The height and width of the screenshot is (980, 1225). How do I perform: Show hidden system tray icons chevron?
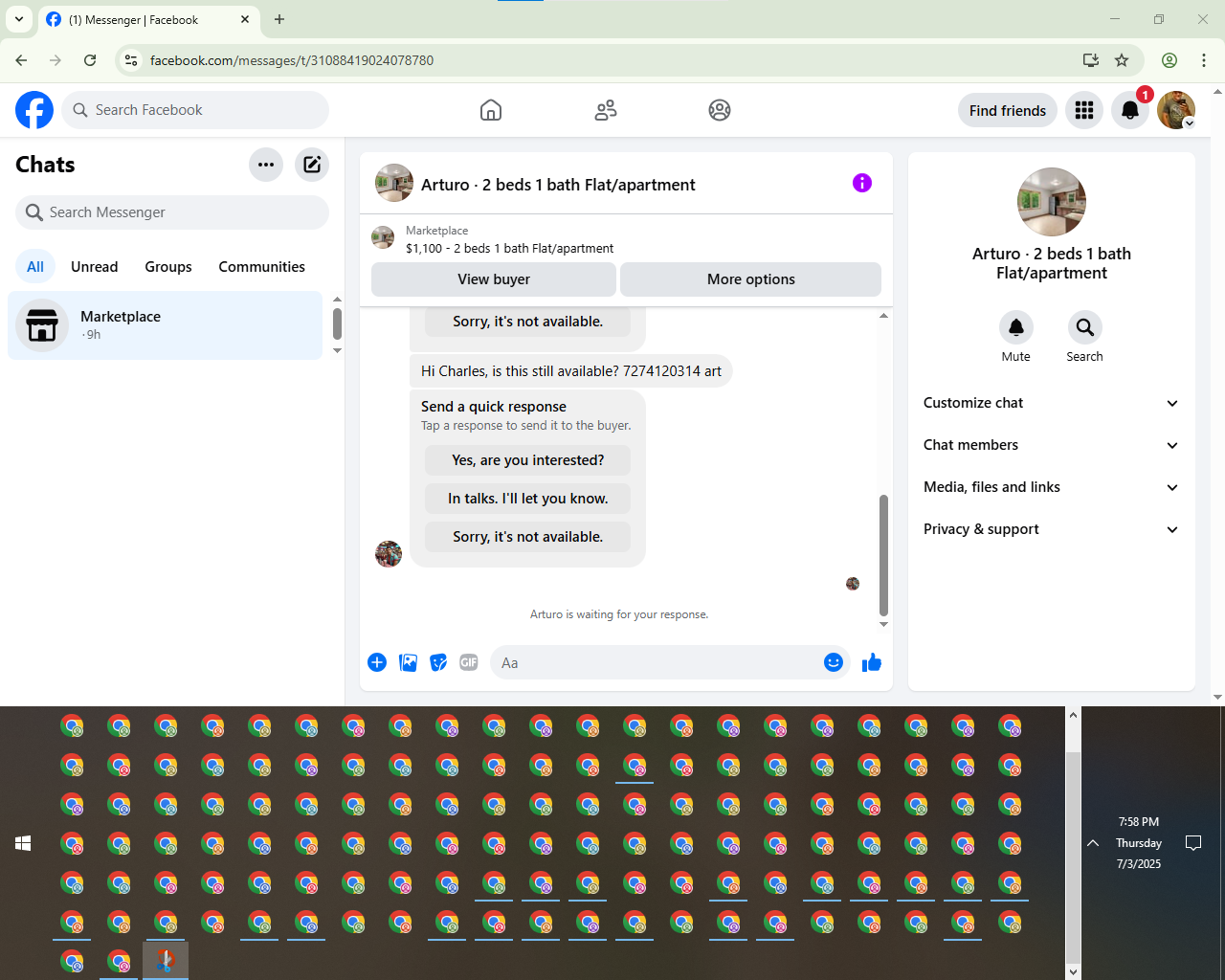(x=1093, y=843)
